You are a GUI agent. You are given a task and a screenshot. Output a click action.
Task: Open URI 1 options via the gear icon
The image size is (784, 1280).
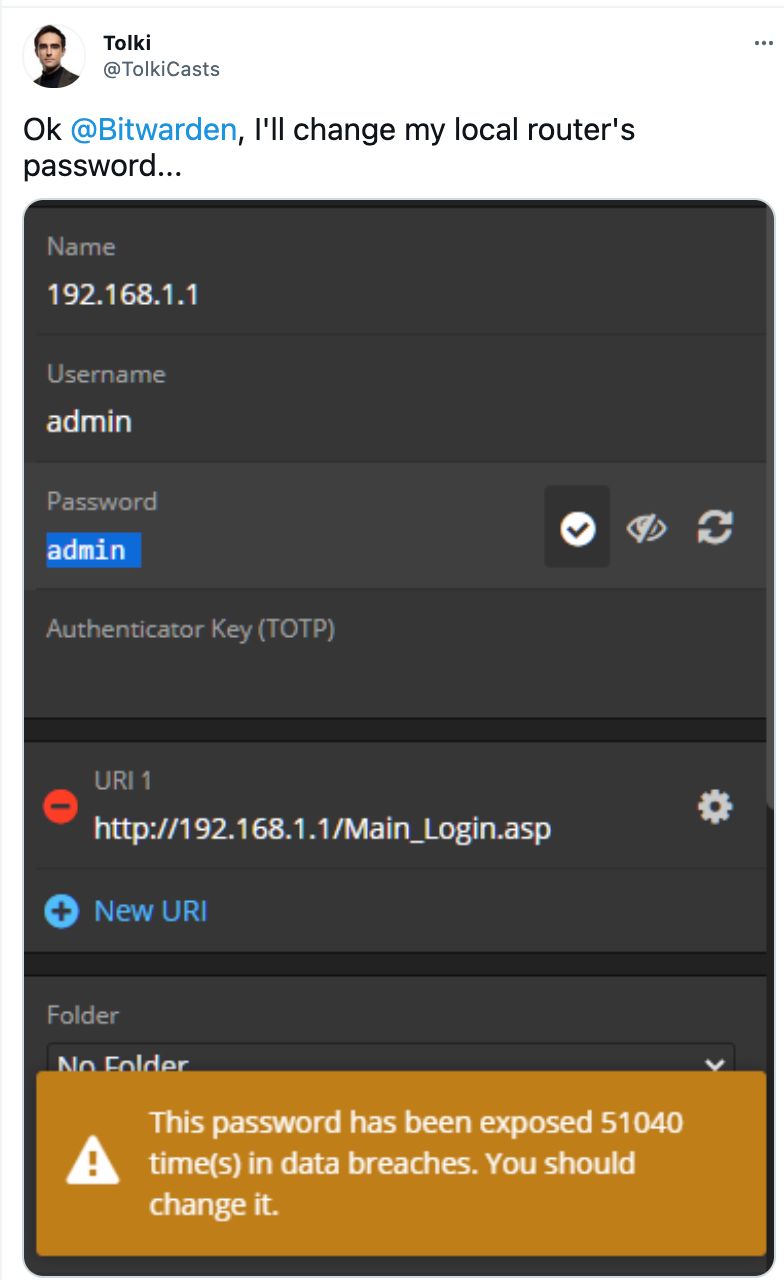[x=715, y=806]
